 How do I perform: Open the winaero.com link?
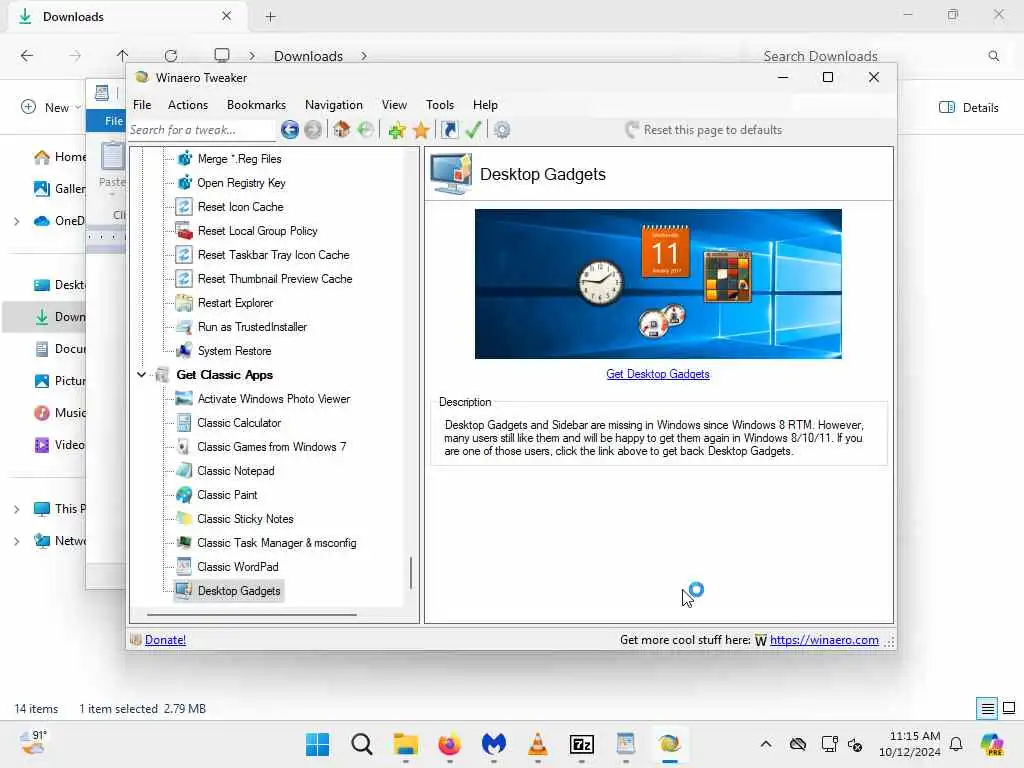pyautogui.click(x=824, y=640)
